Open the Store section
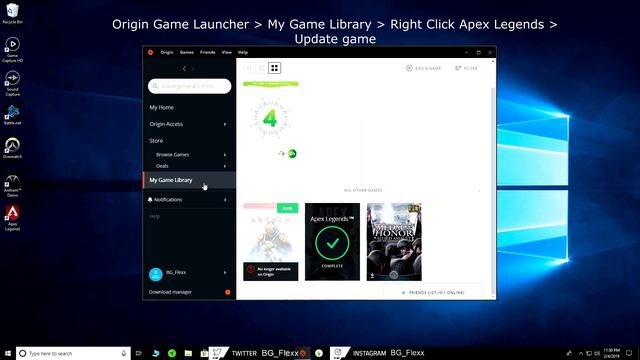Image resolution: width=640 pixels, height=360 pixels. point(156,140)
